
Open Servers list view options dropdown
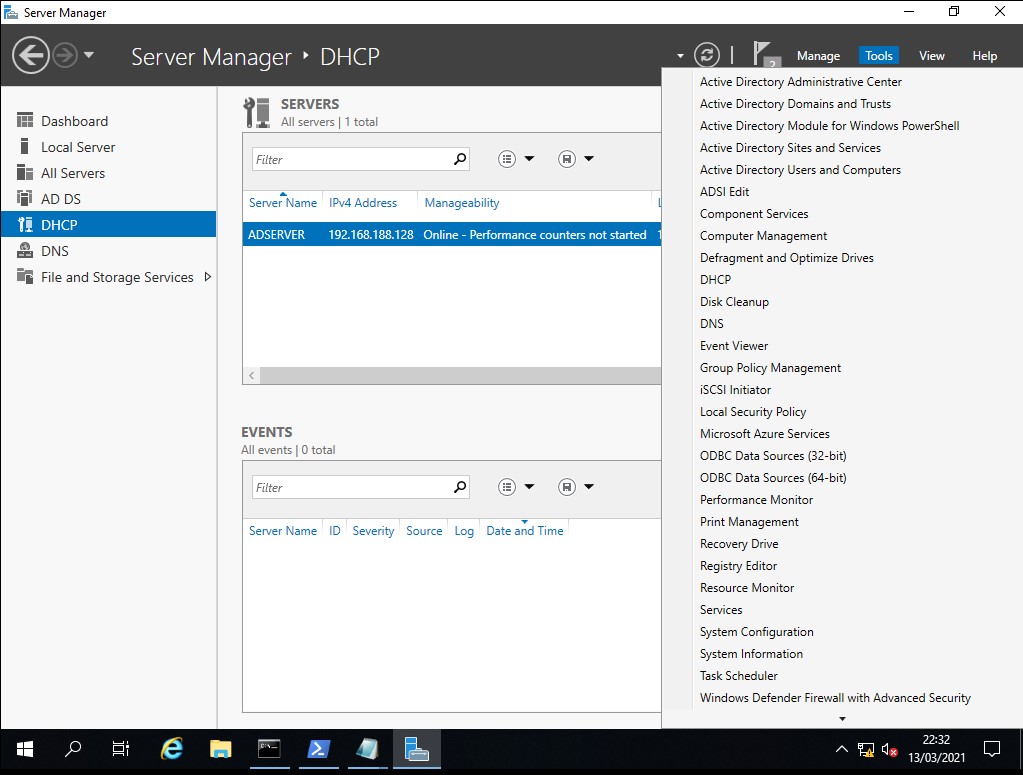[x=516, y=159]
